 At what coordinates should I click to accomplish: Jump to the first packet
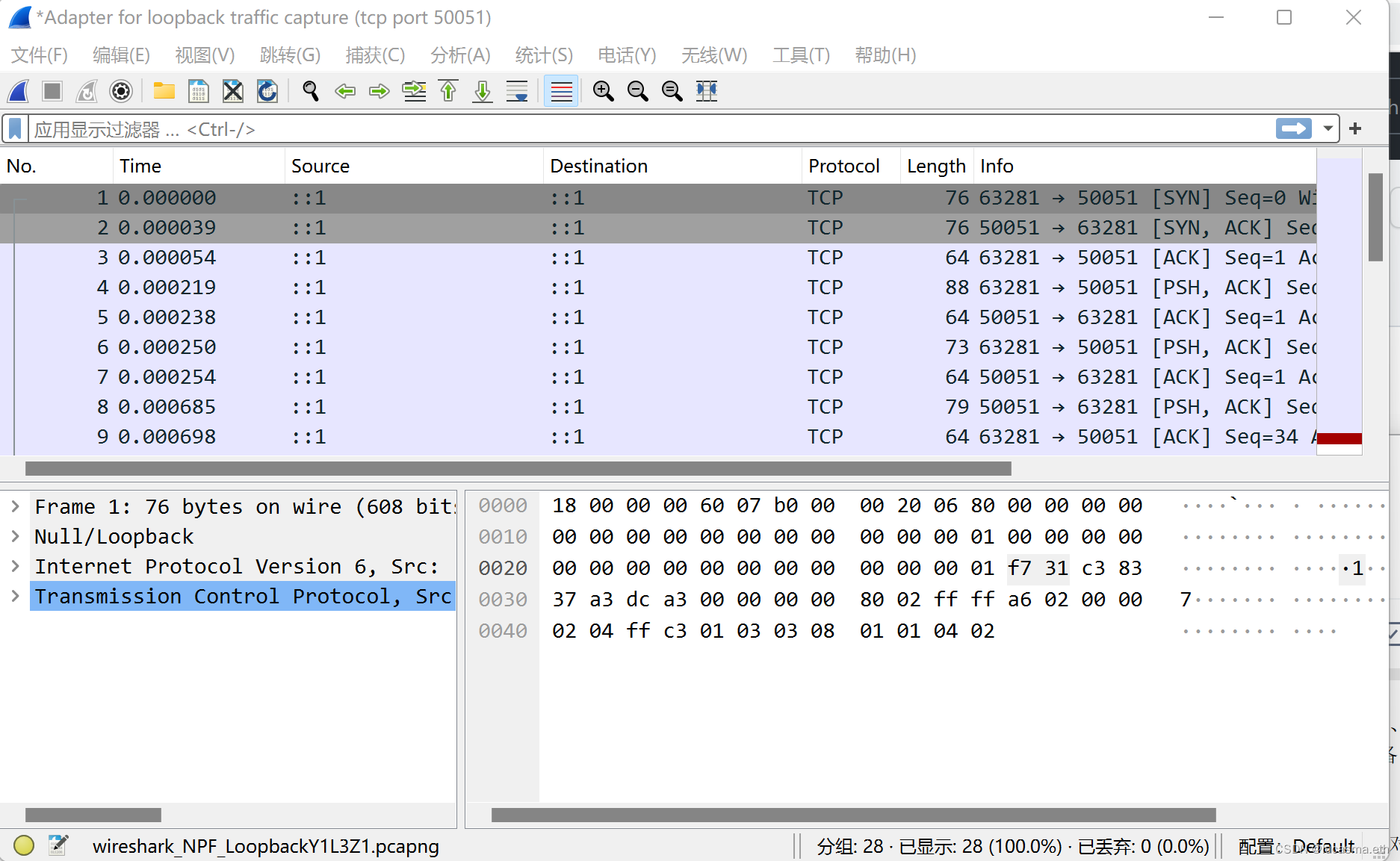coord(448,91)
